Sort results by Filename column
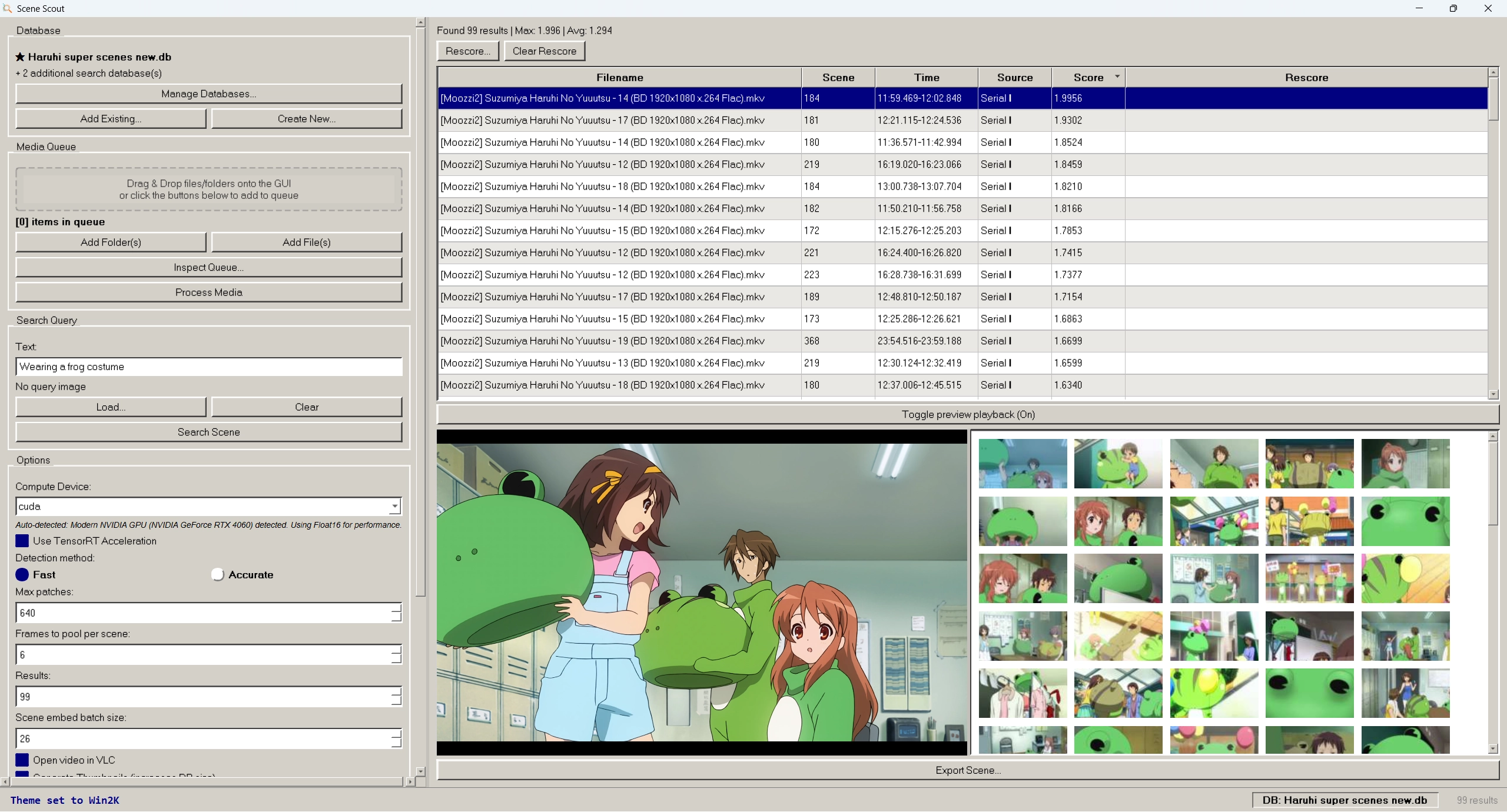 pos(619,78)
